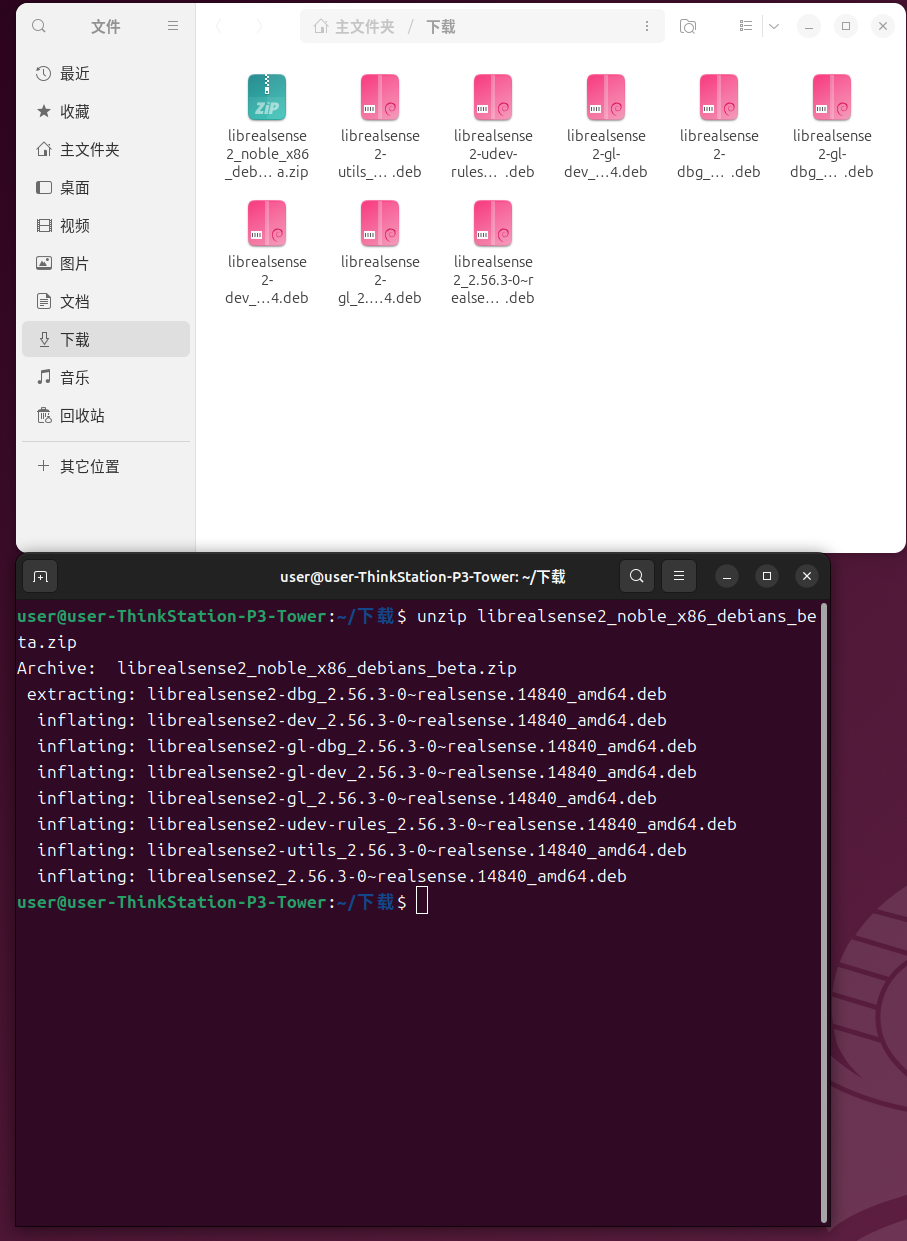The image size is (907, 1241).
Task: Click the terminal vertical scrollbar
Action: 824,912
